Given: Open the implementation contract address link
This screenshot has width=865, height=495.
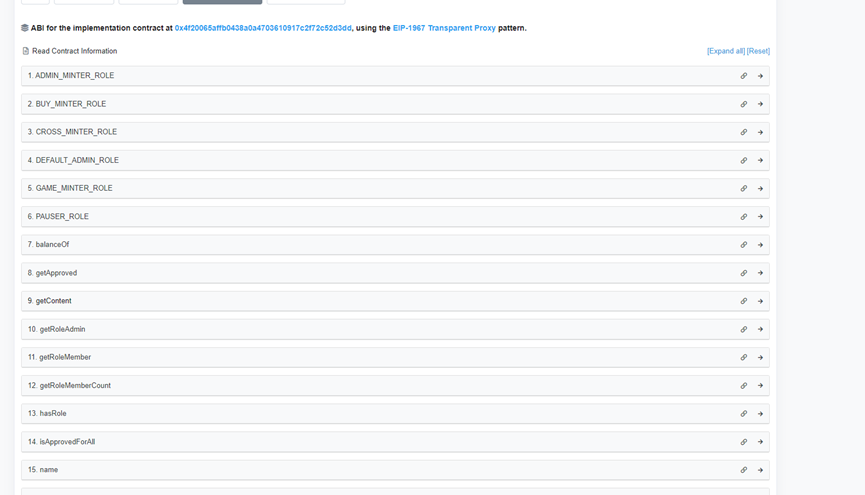Looking at the screenshot, I should point(263,28).
